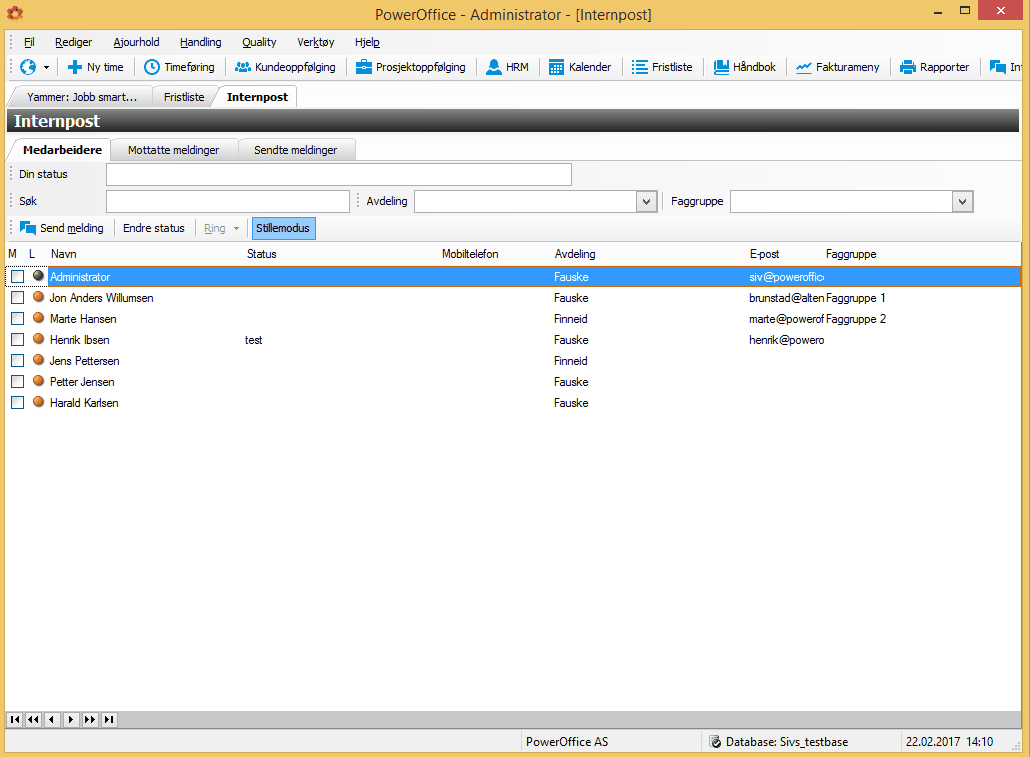Check the box for Marte Hansen
This screenshot has width=1030, height=757.
[18, 319]
